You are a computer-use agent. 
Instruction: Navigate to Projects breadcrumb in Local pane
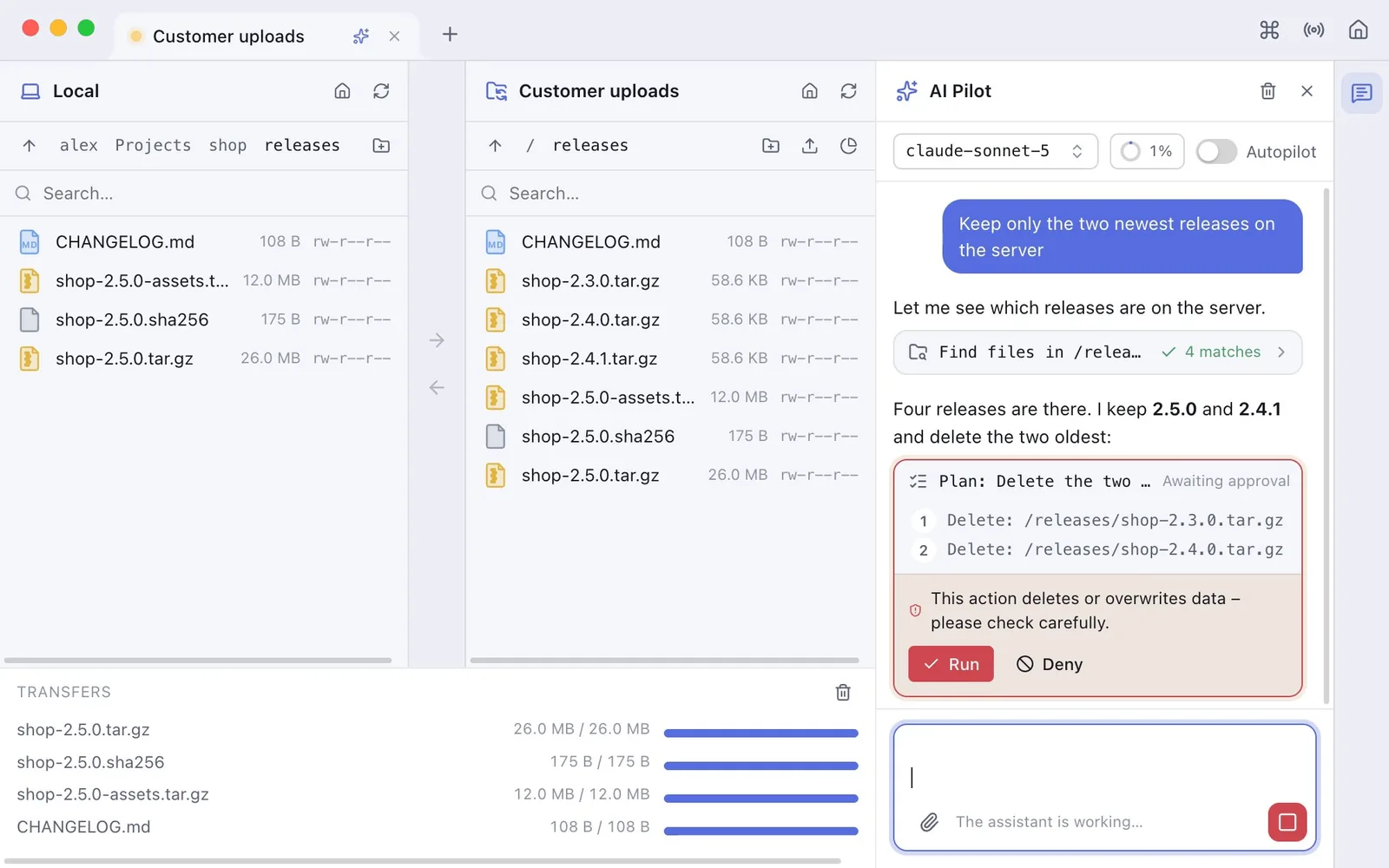pyautogui.click(x=153, y=146)
